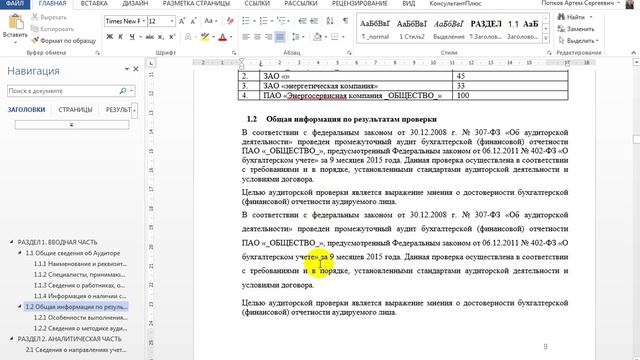The height and width of the screenshot is (360, 640).
Task: Click Replace (Заменить) in the editing group
Action: [x=576, y=29]
